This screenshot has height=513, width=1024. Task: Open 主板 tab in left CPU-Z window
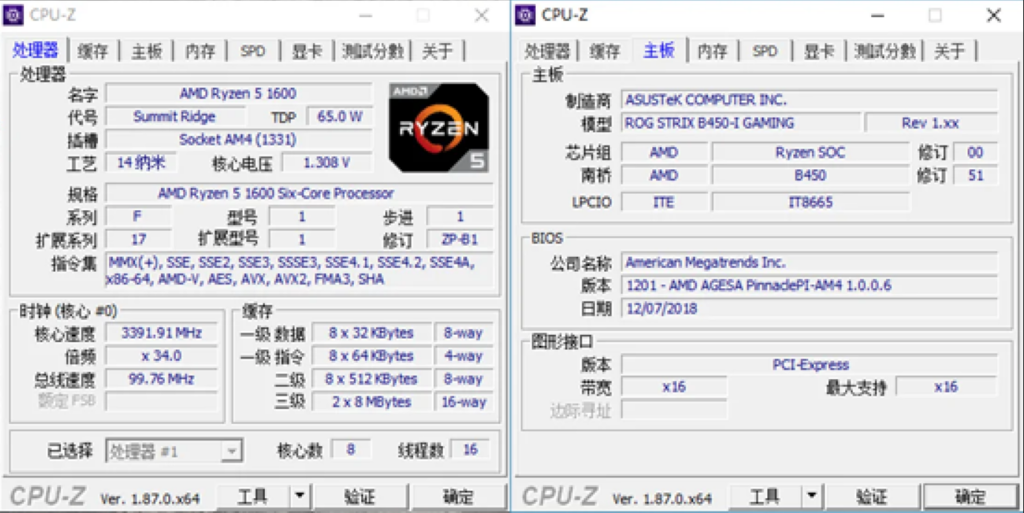coord(146,51)
